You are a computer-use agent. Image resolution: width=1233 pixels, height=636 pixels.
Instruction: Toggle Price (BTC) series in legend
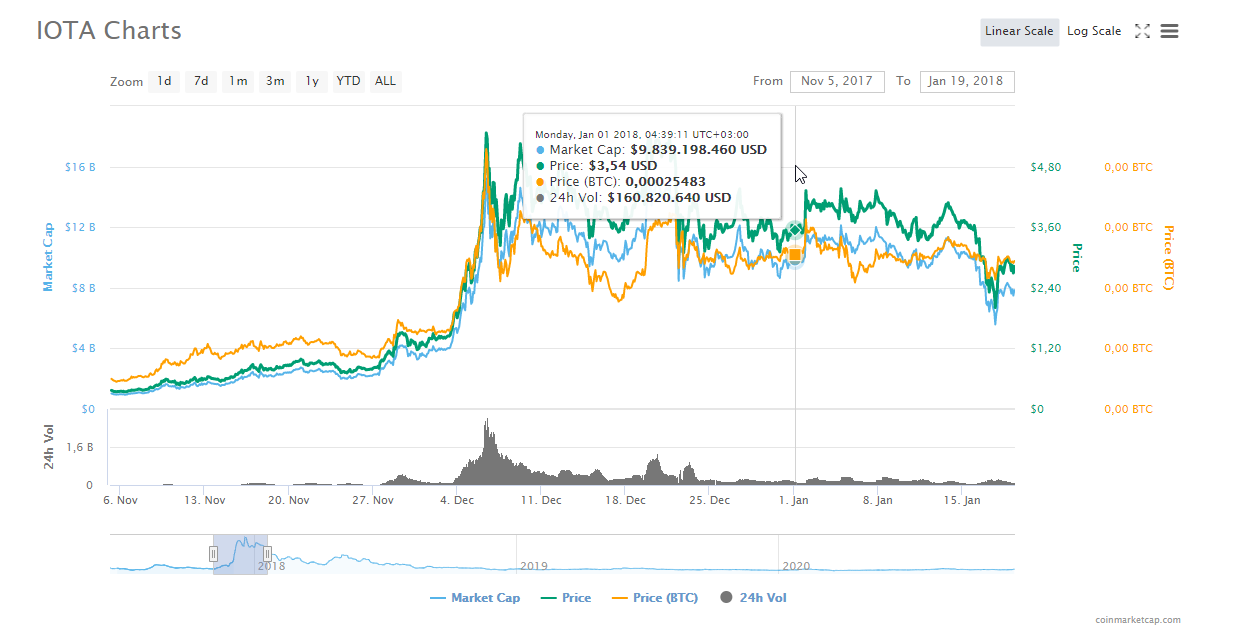[x=655, y=598]
